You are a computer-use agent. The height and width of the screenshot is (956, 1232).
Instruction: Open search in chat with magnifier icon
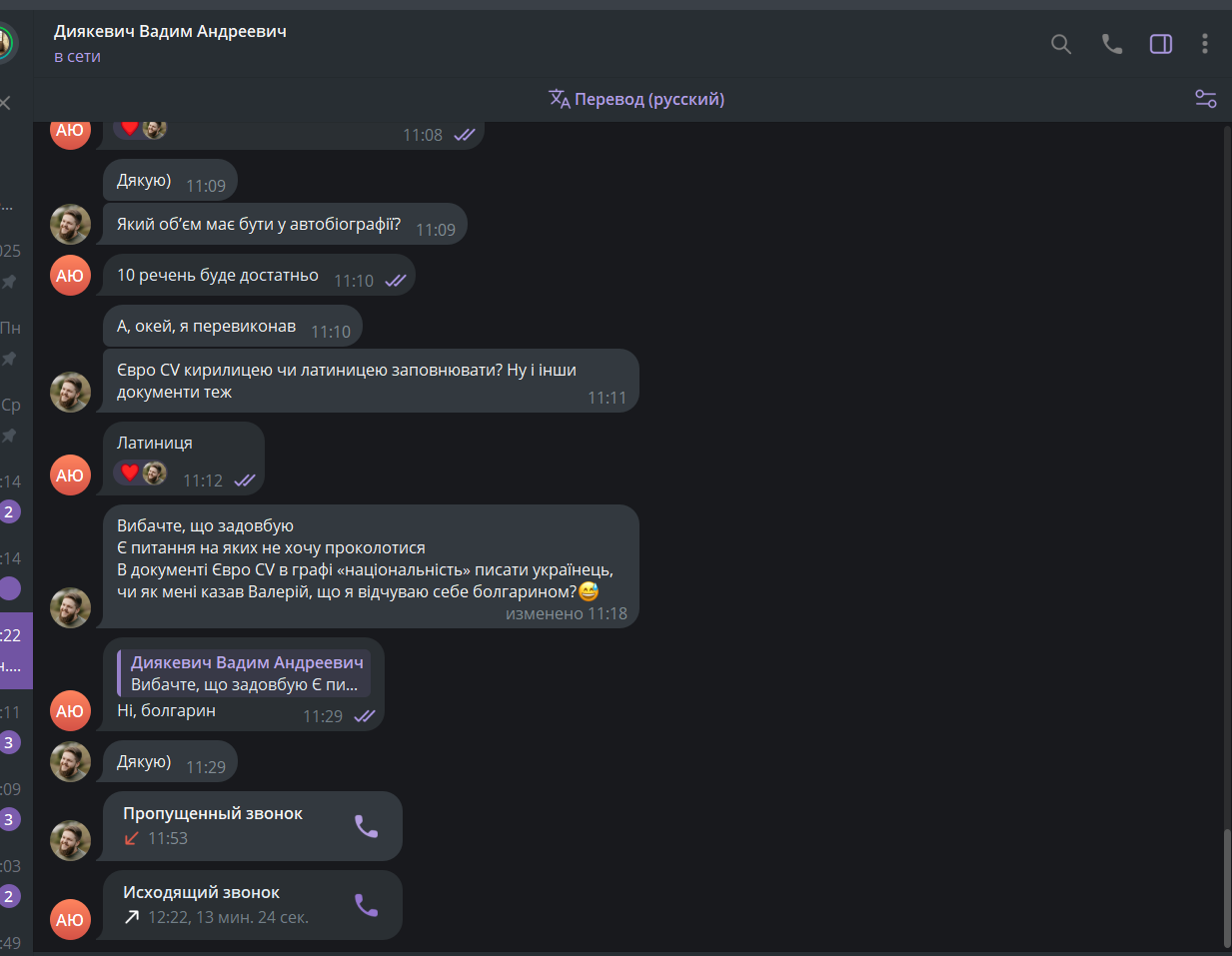pyautogui.click(x=1061, y=44)
